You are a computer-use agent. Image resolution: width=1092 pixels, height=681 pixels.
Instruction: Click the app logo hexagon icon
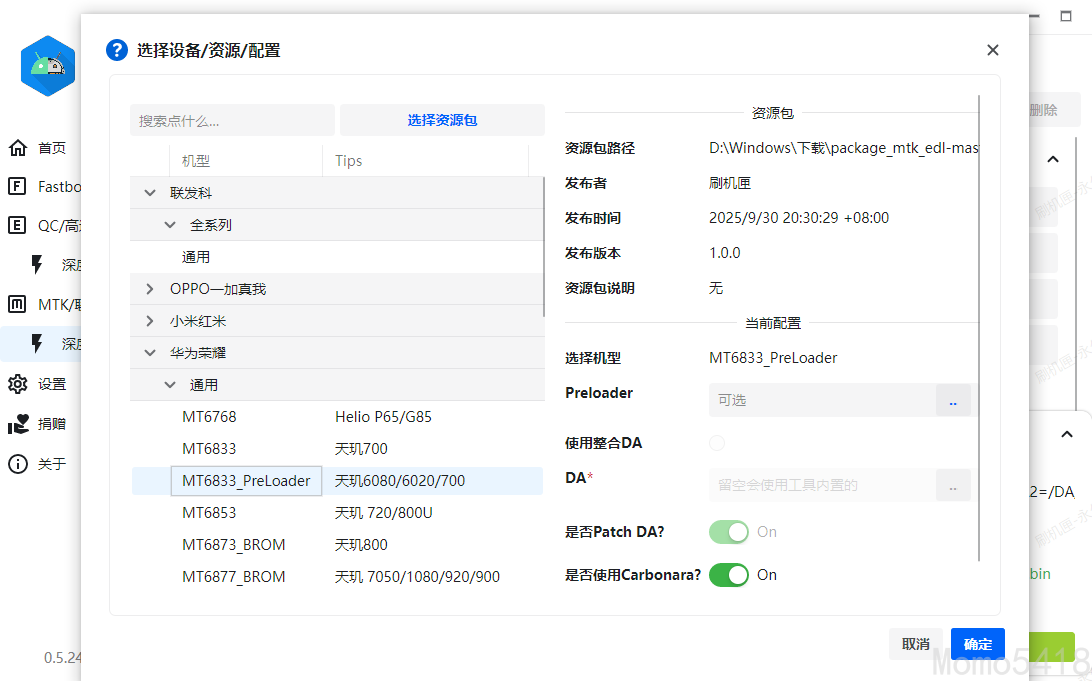click(48, 66)
